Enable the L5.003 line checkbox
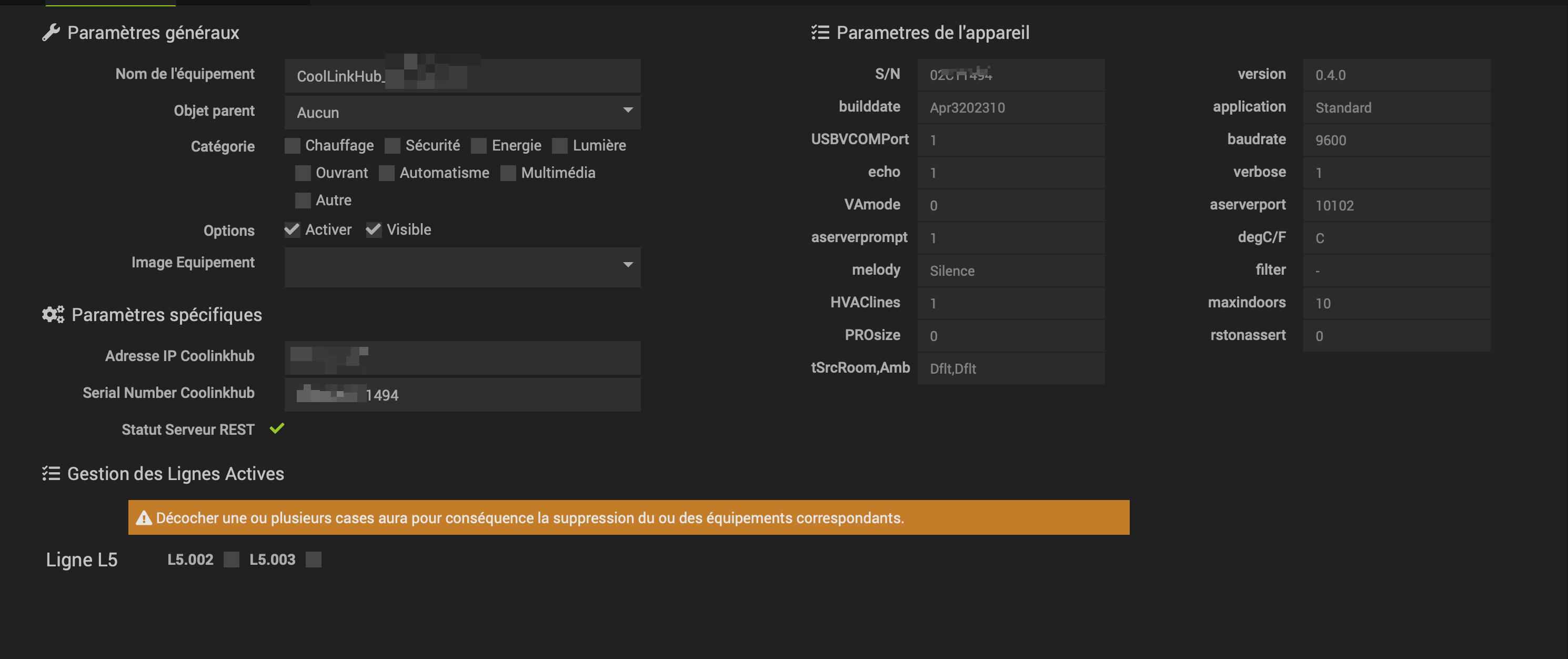 (x=314, y=559)
